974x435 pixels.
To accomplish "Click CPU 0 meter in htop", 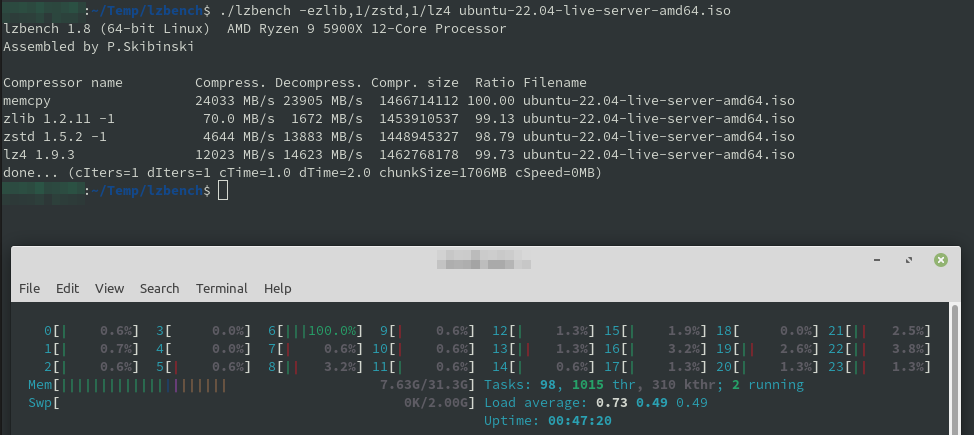I will pyautogui.click(x=92, y=331).
